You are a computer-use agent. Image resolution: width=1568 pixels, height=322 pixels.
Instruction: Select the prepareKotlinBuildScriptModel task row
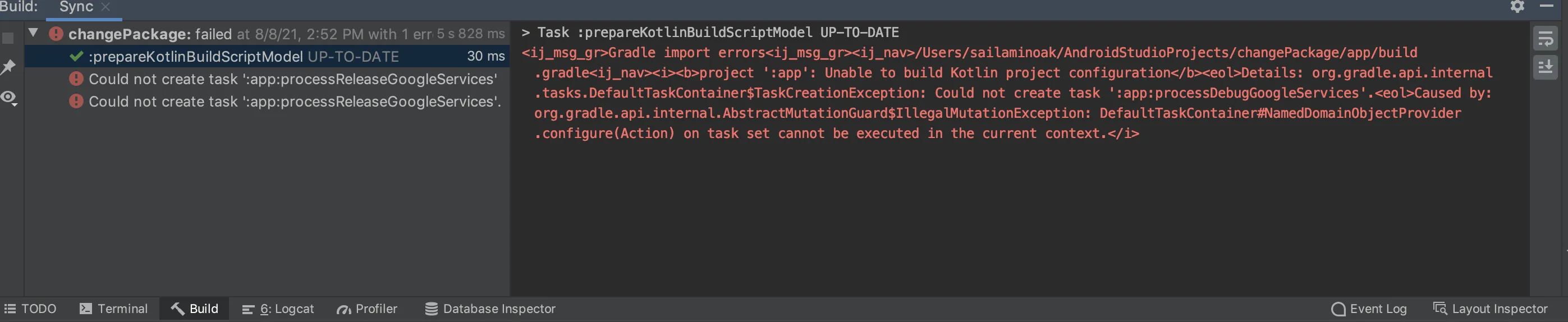click(244, 57)
